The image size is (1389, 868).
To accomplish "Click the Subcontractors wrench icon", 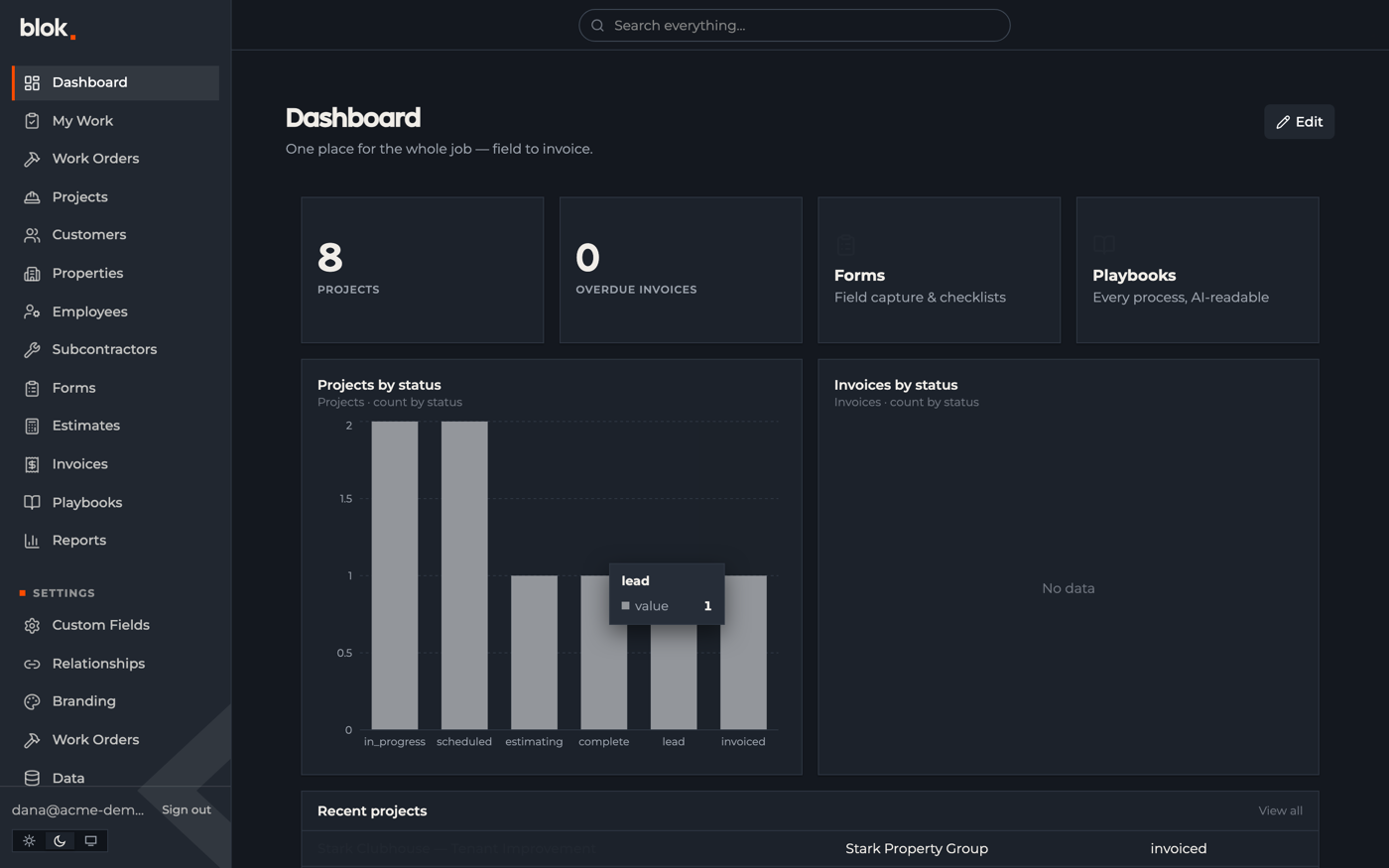I will click(x=32, y=349).
